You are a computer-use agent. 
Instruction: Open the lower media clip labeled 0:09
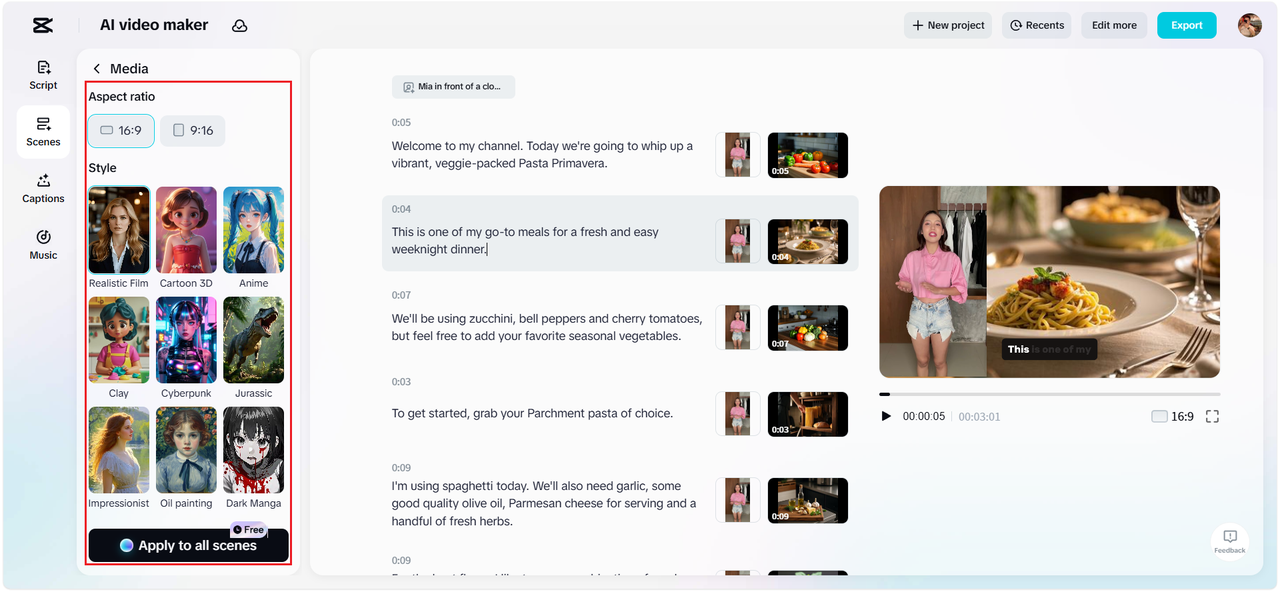pos(808,500)
